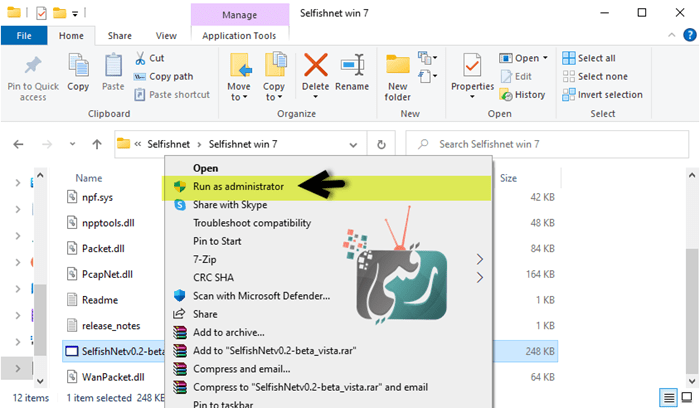
Task: Select Open in the context menu
Action: tap(328, 168)
